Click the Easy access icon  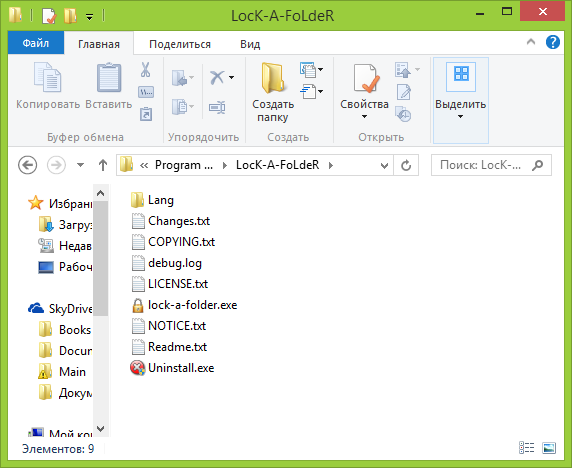pos(309,91)
